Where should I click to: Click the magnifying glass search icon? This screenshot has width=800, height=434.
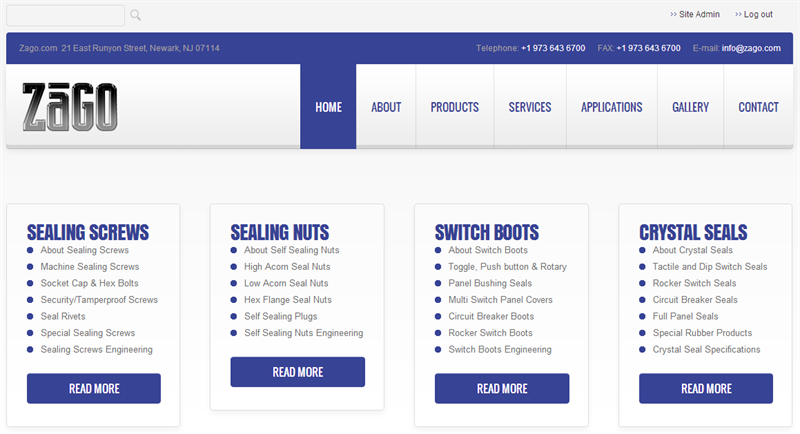135,15
